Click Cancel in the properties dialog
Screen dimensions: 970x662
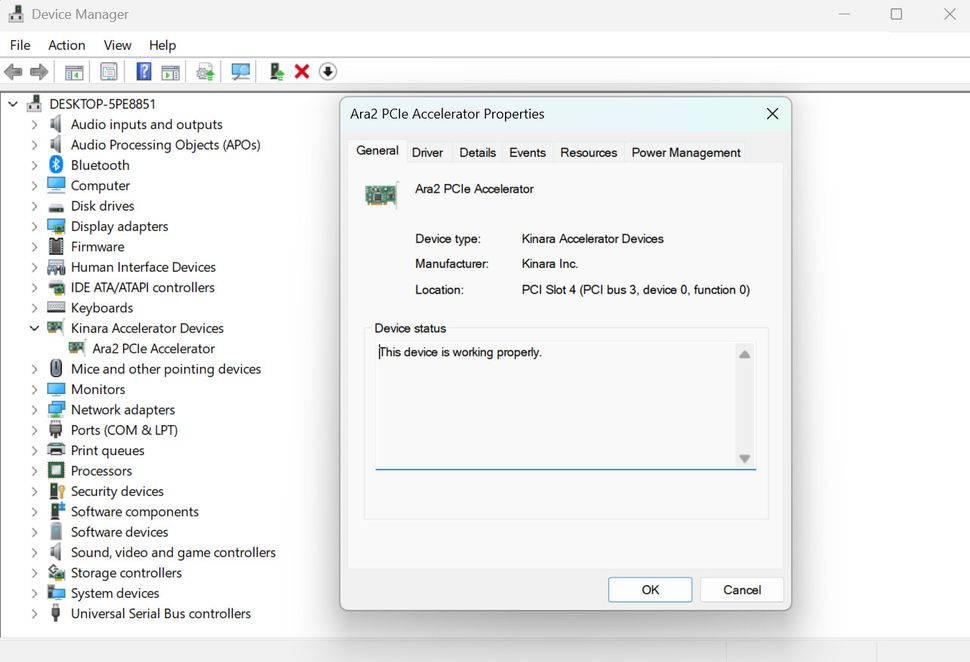(741, 589)
